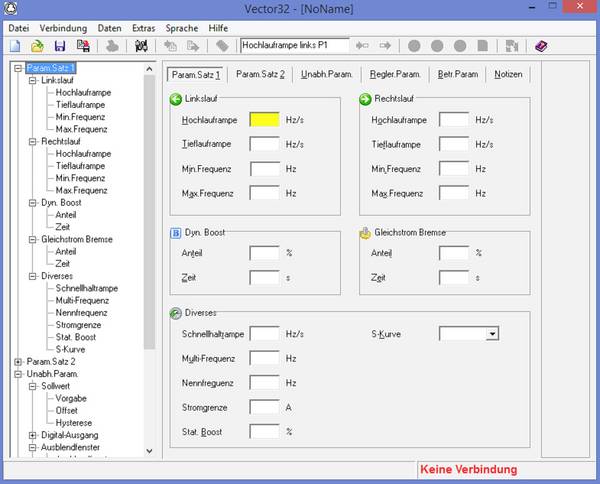The height and width of the screenshot is (484, 600).
Task: Click the Keine Verbindung status text
Action: point(468,469)
